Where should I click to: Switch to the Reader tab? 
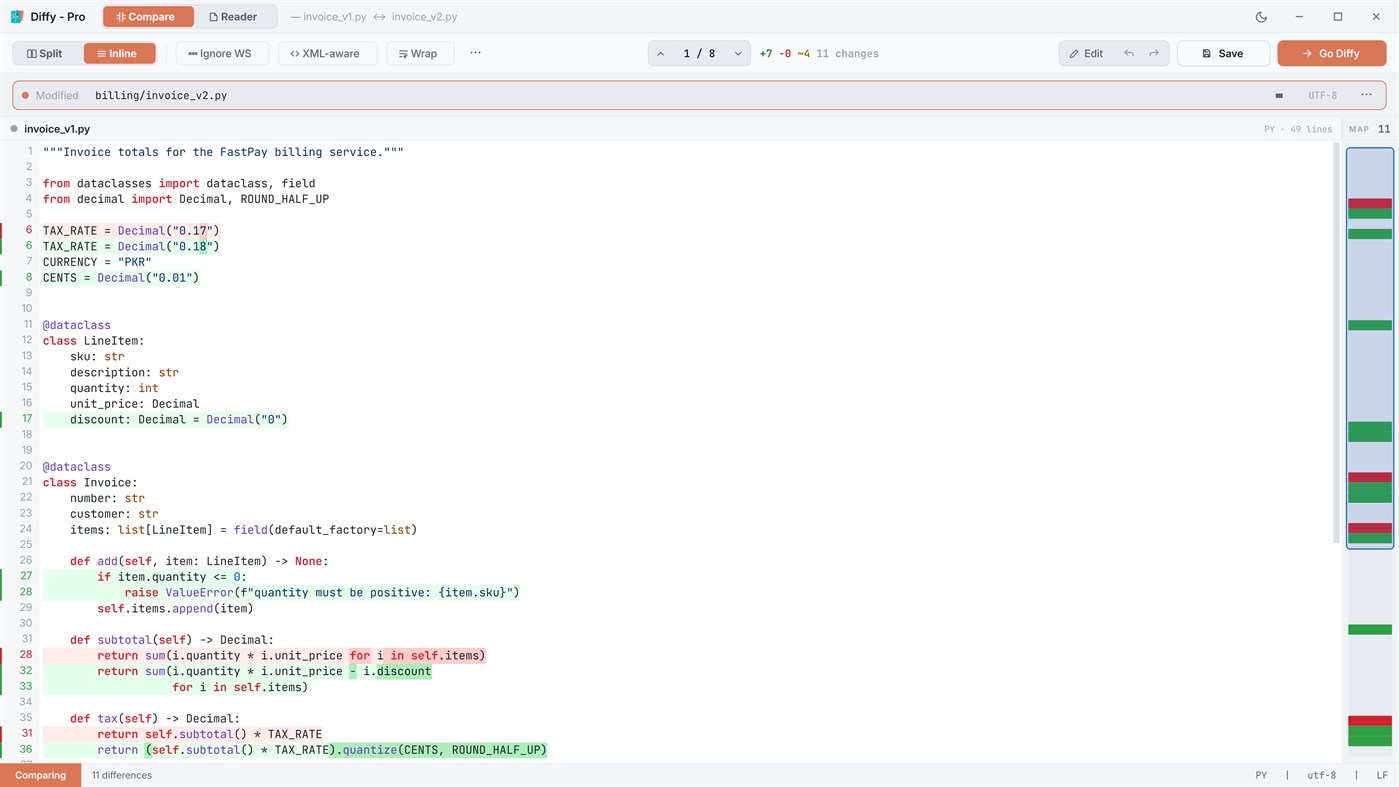tap(234, 17)
